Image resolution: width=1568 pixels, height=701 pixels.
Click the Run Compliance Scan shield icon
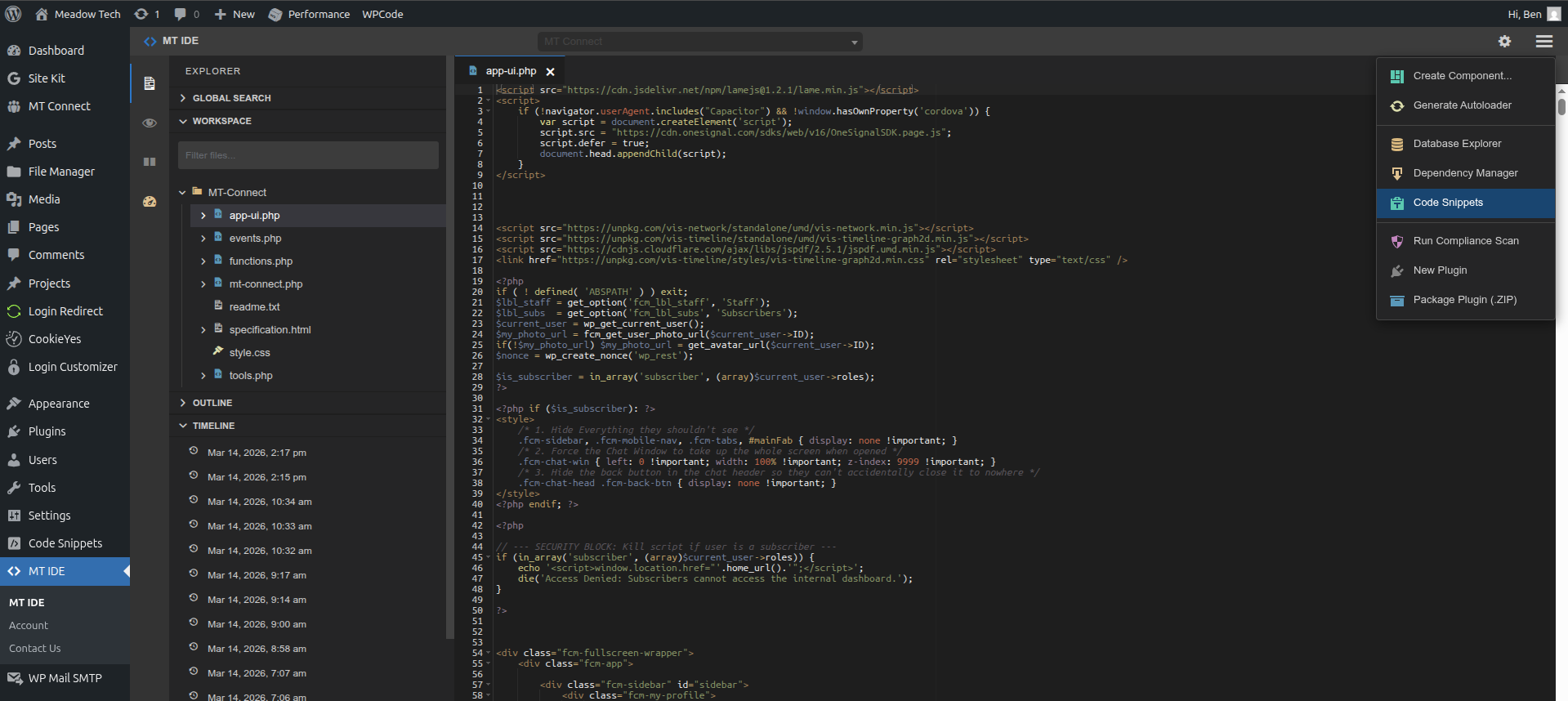1397,241
